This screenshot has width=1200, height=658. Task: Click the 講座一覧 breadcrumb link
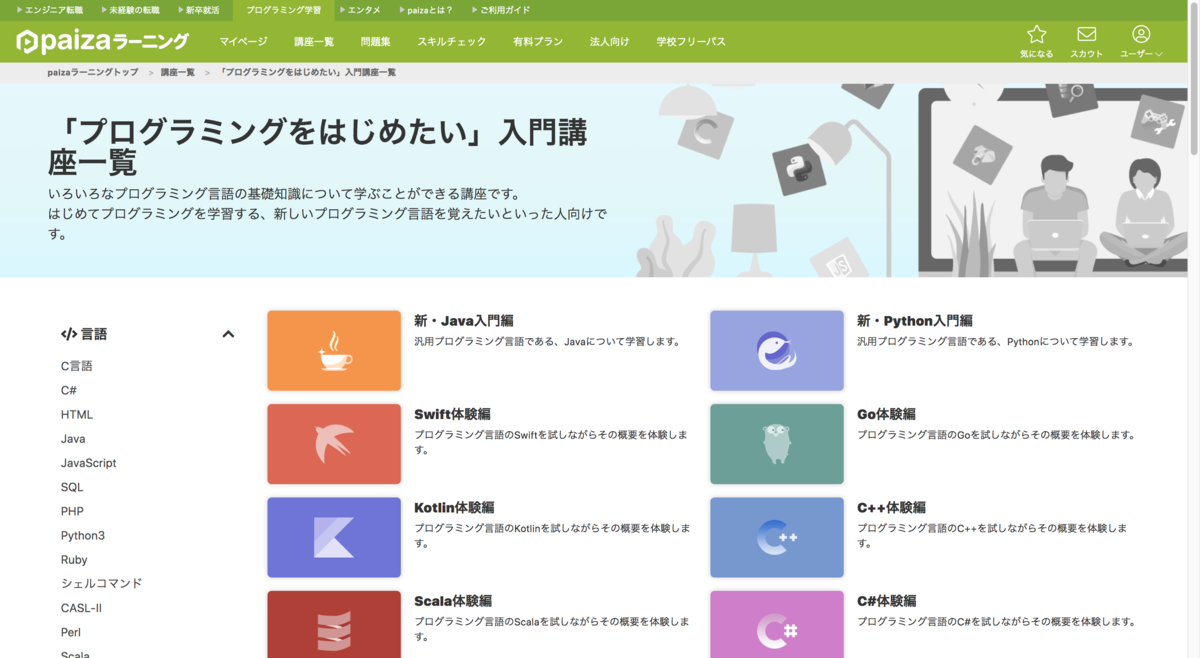pos(178,73)
